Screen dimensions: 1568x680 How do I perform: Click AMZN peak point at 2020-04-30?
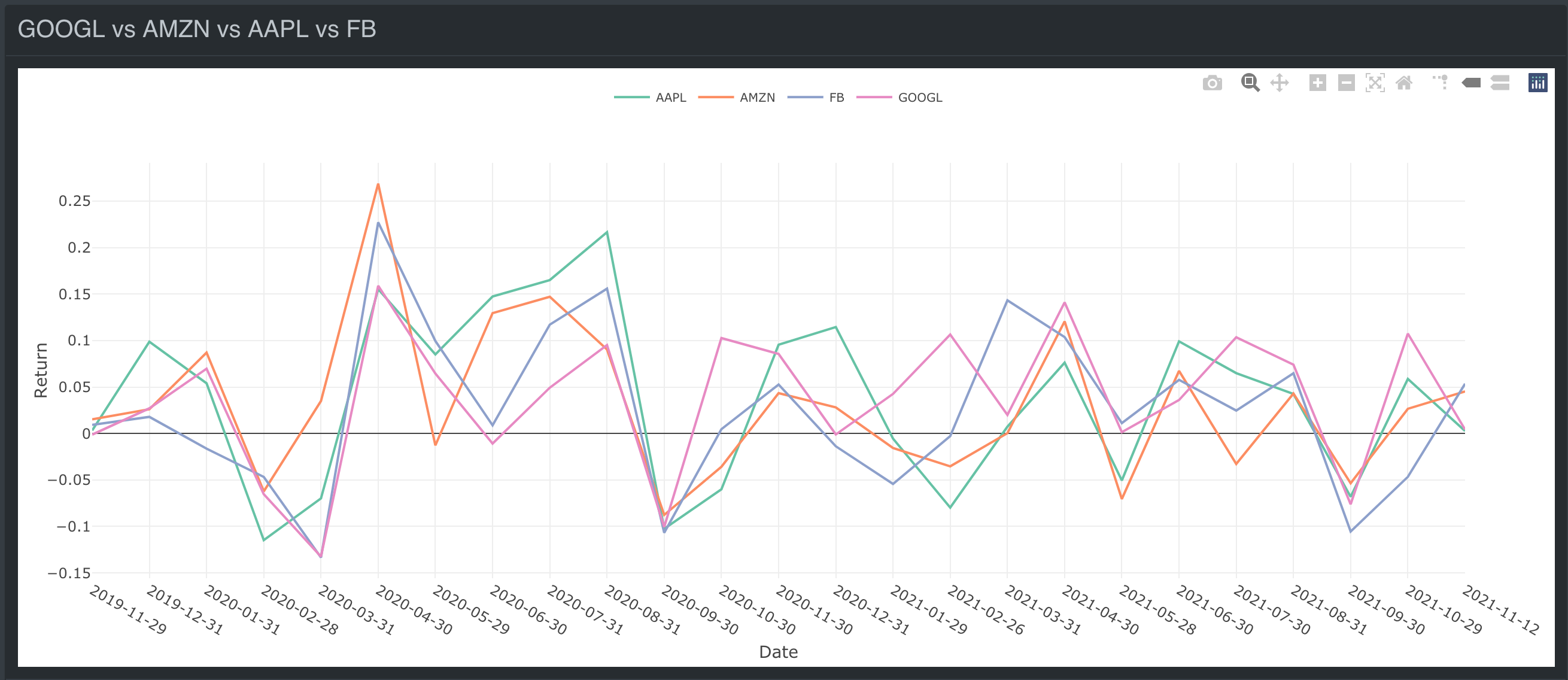pos(378,184)
